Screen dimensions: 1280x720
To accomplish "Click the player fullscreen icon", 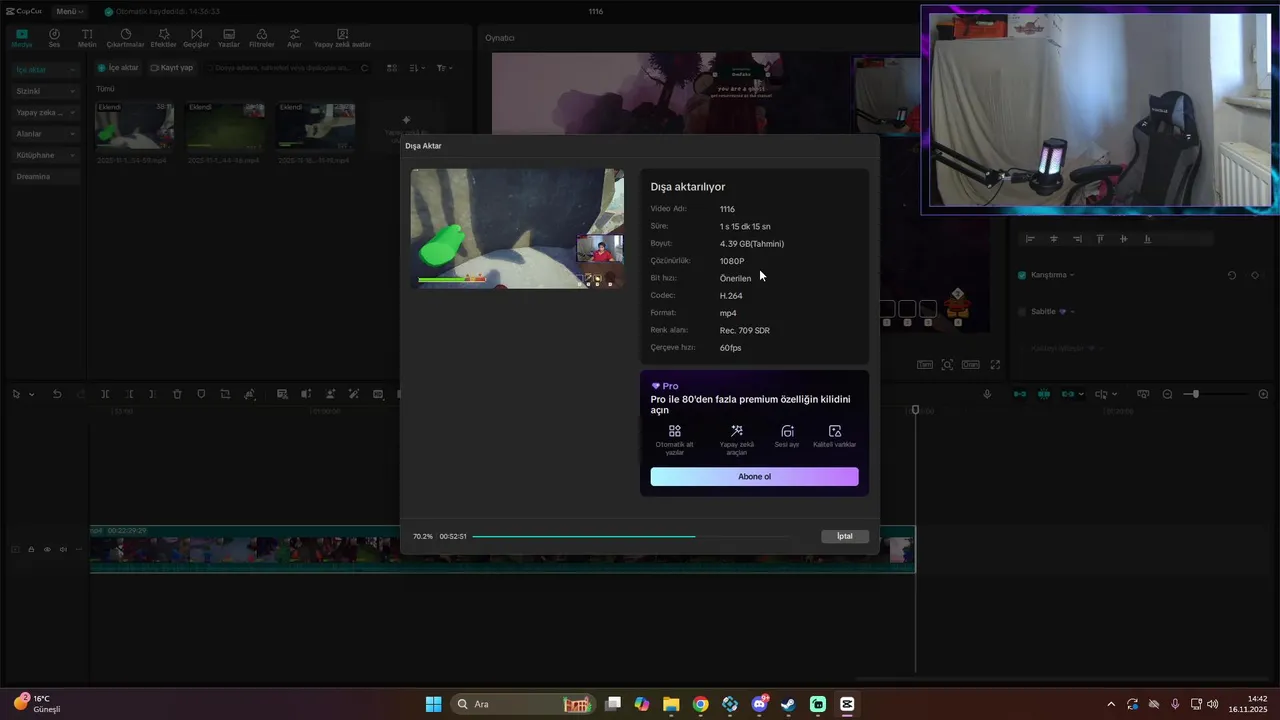I will 995,365.
